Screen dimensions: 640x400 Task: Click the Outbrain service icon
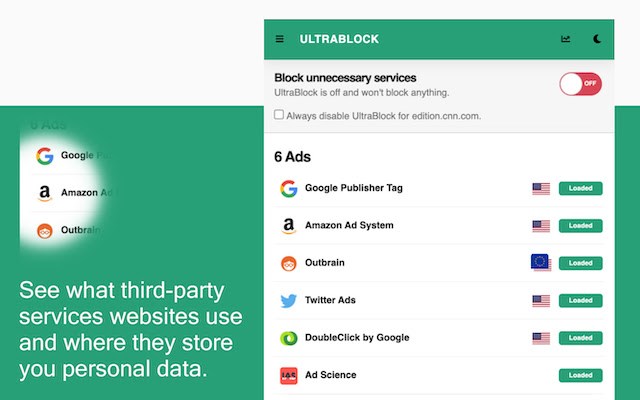[289, 263]
